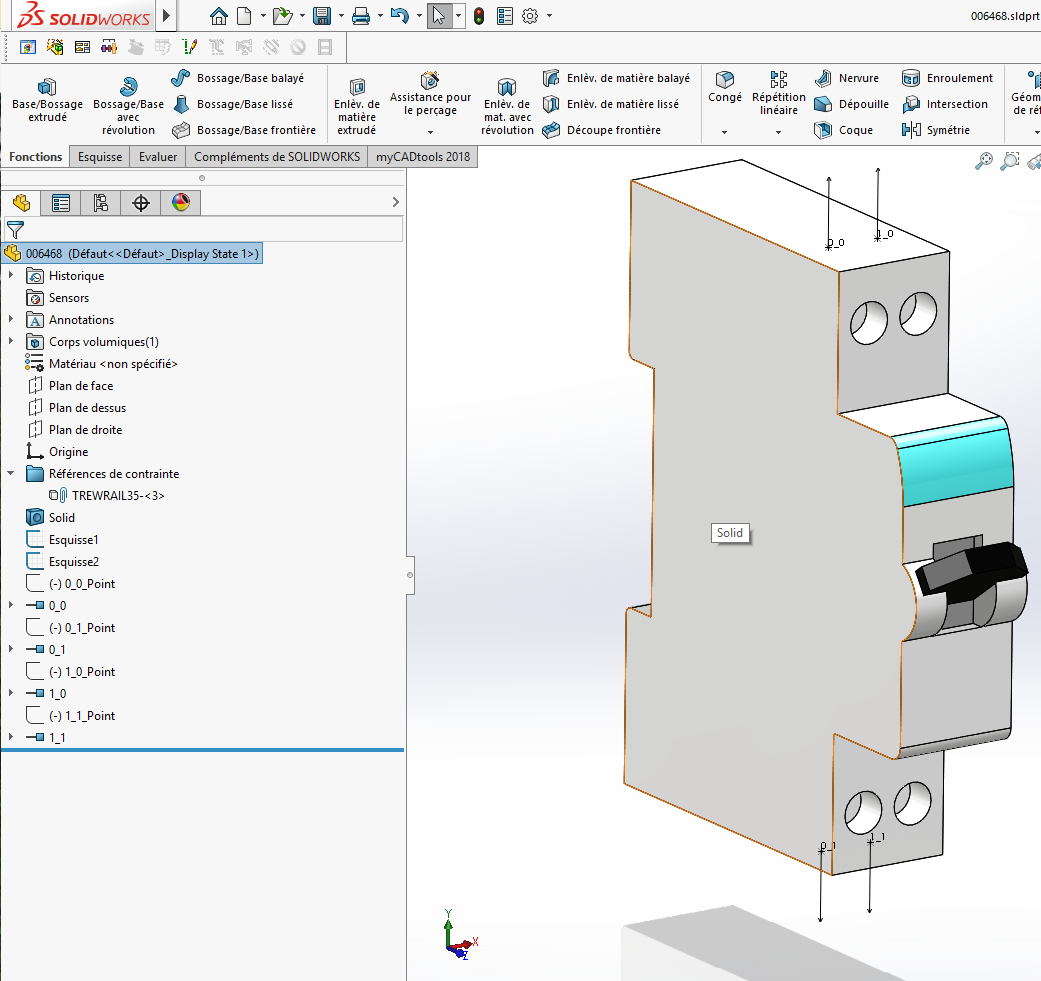
Task: Click the Open file icon
Action: [x=283, y=16]
